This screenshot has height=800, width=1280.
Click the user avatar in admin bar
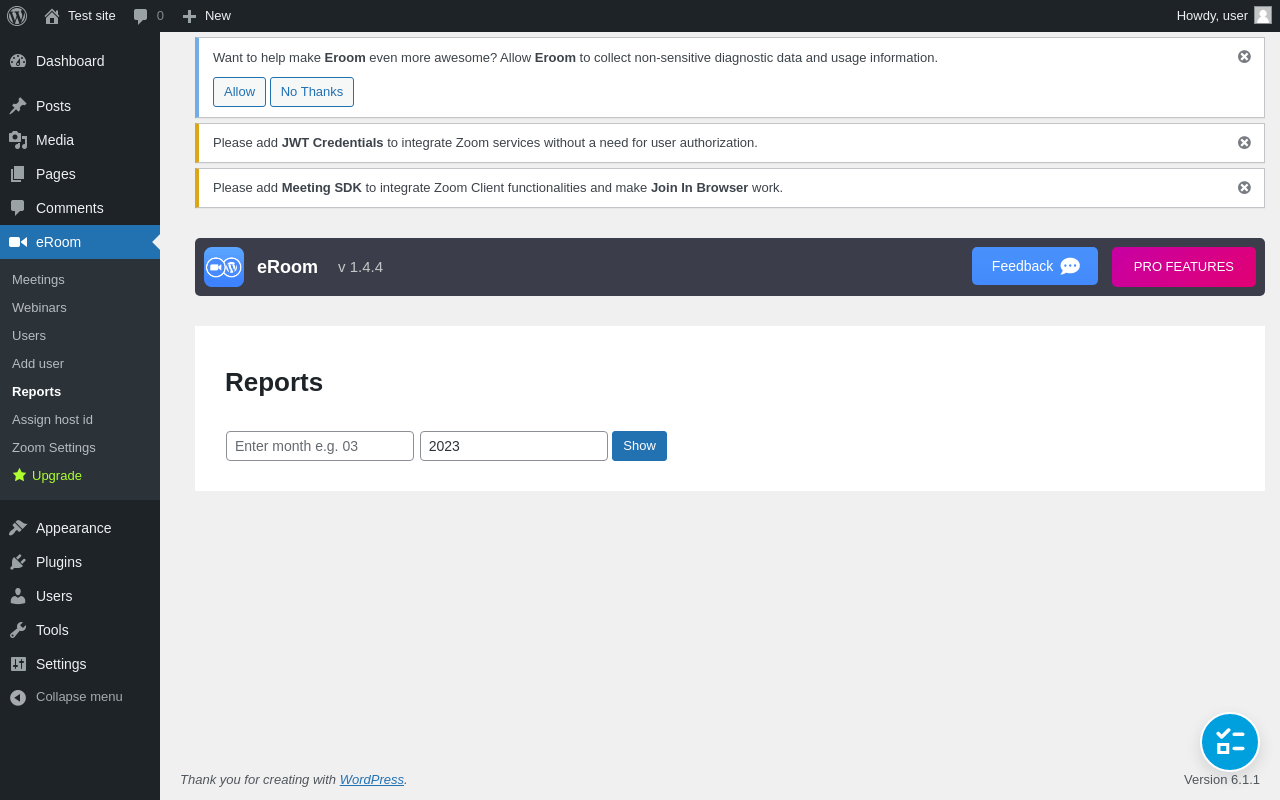[x=1263, y=15]
